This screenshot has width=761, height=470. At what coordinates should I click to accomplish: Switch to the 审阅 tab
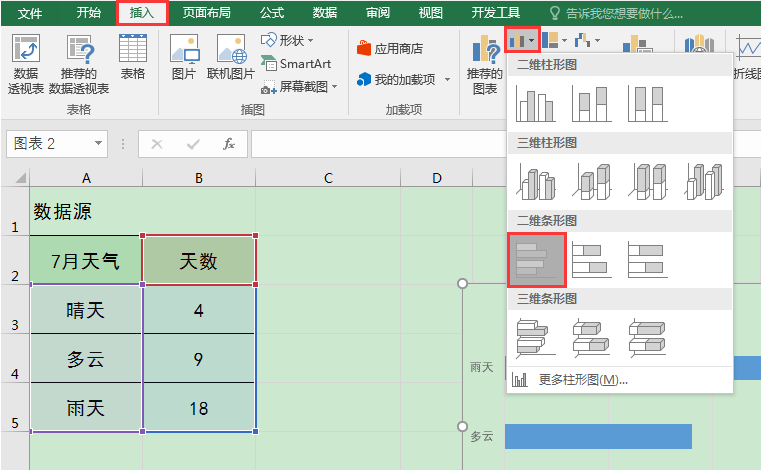pyautogui.click(x=378, y=13)
